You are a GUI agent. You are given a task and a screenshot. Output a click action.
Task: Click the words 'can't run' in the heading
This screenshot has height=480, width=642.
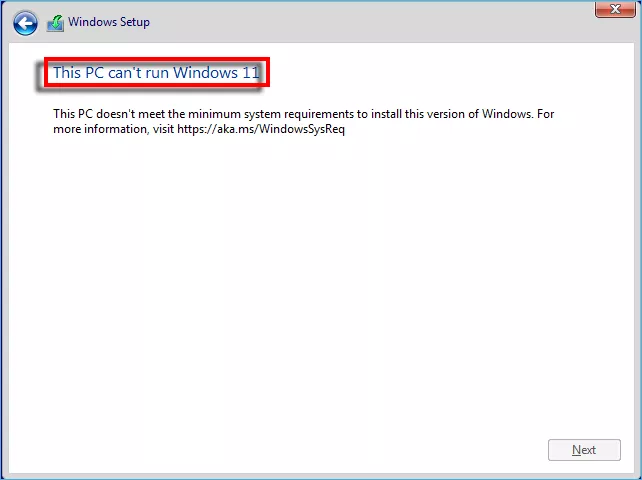(138, 72)
